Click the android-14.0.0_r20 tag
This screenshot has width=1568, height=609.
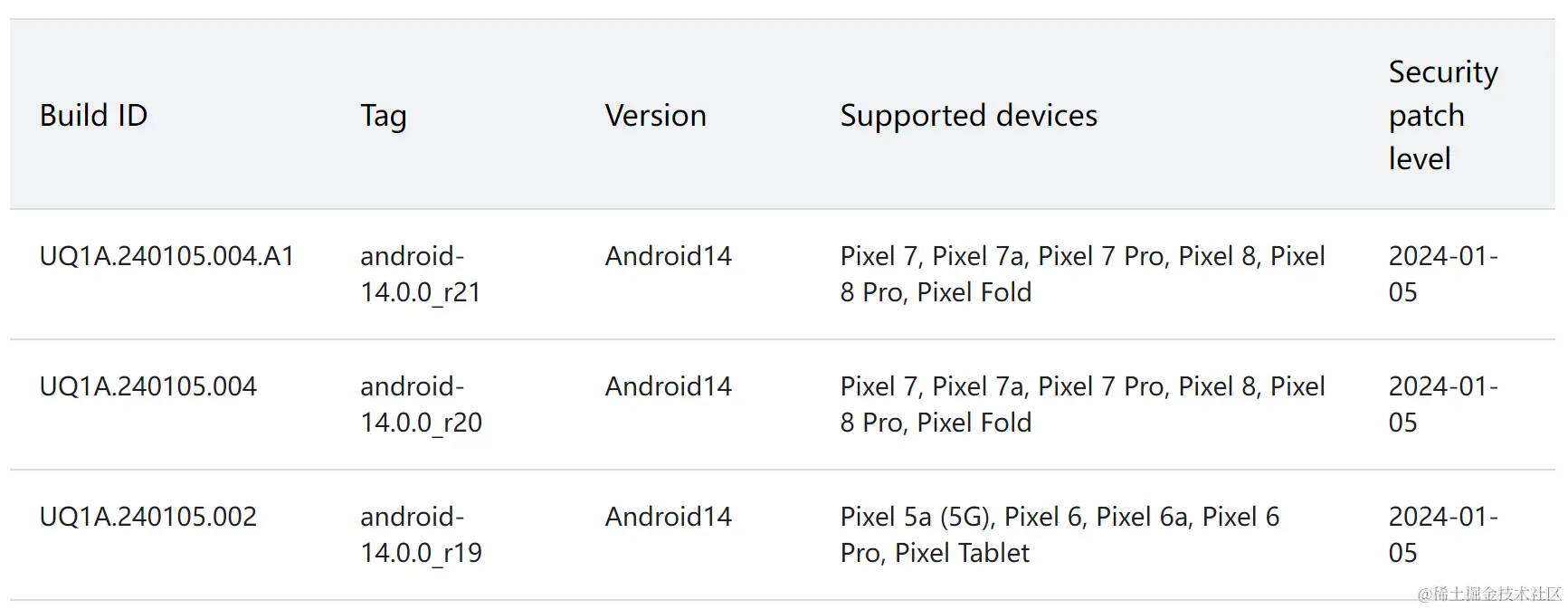click(421, 404)
